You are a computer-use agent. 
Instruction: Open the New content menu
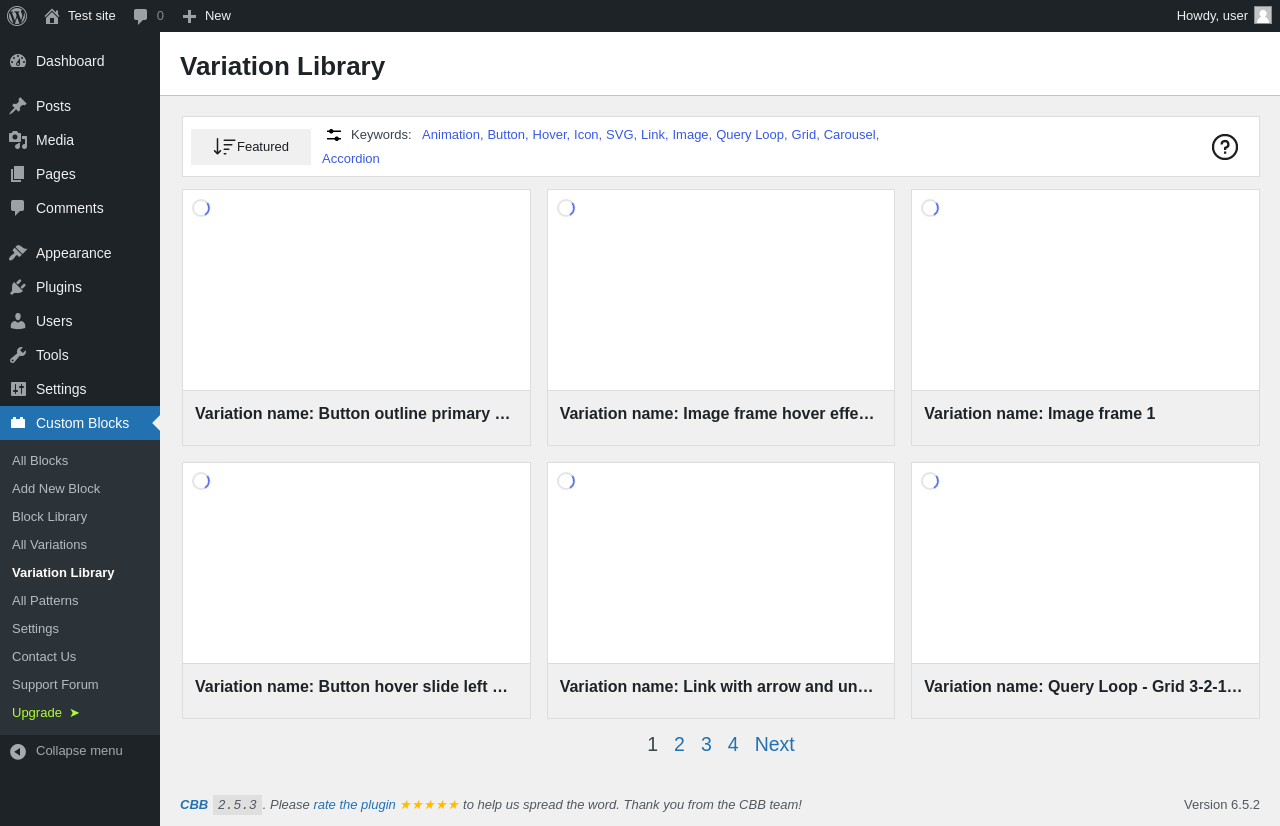(206, 16)
